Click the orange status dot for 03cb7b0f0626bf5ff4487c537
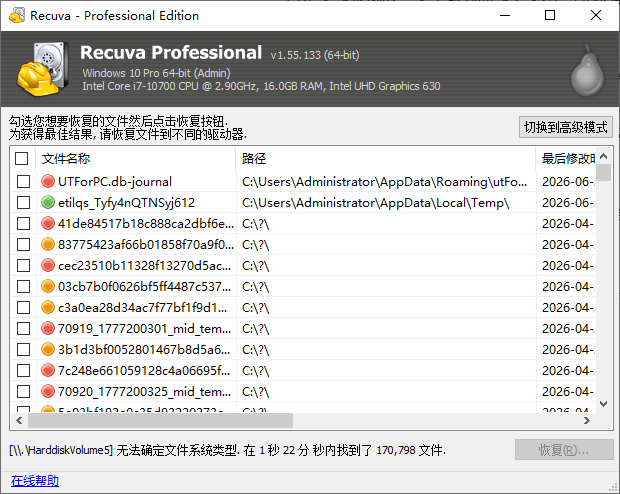 click(48, 286)
